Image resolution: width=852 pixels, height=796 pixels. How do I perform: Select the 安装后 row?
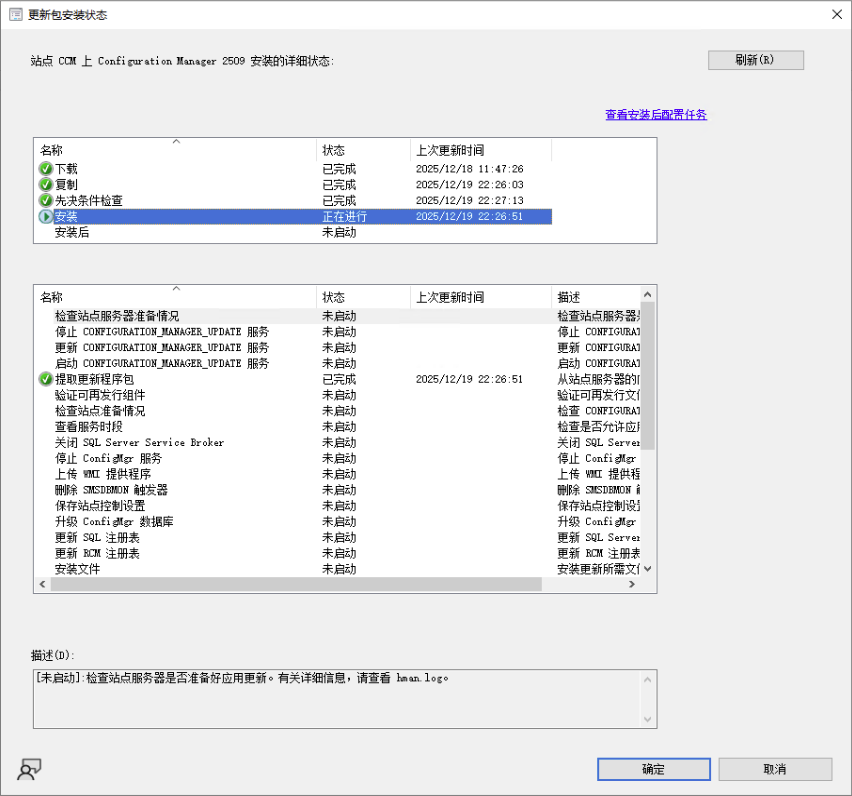[293, 232]
